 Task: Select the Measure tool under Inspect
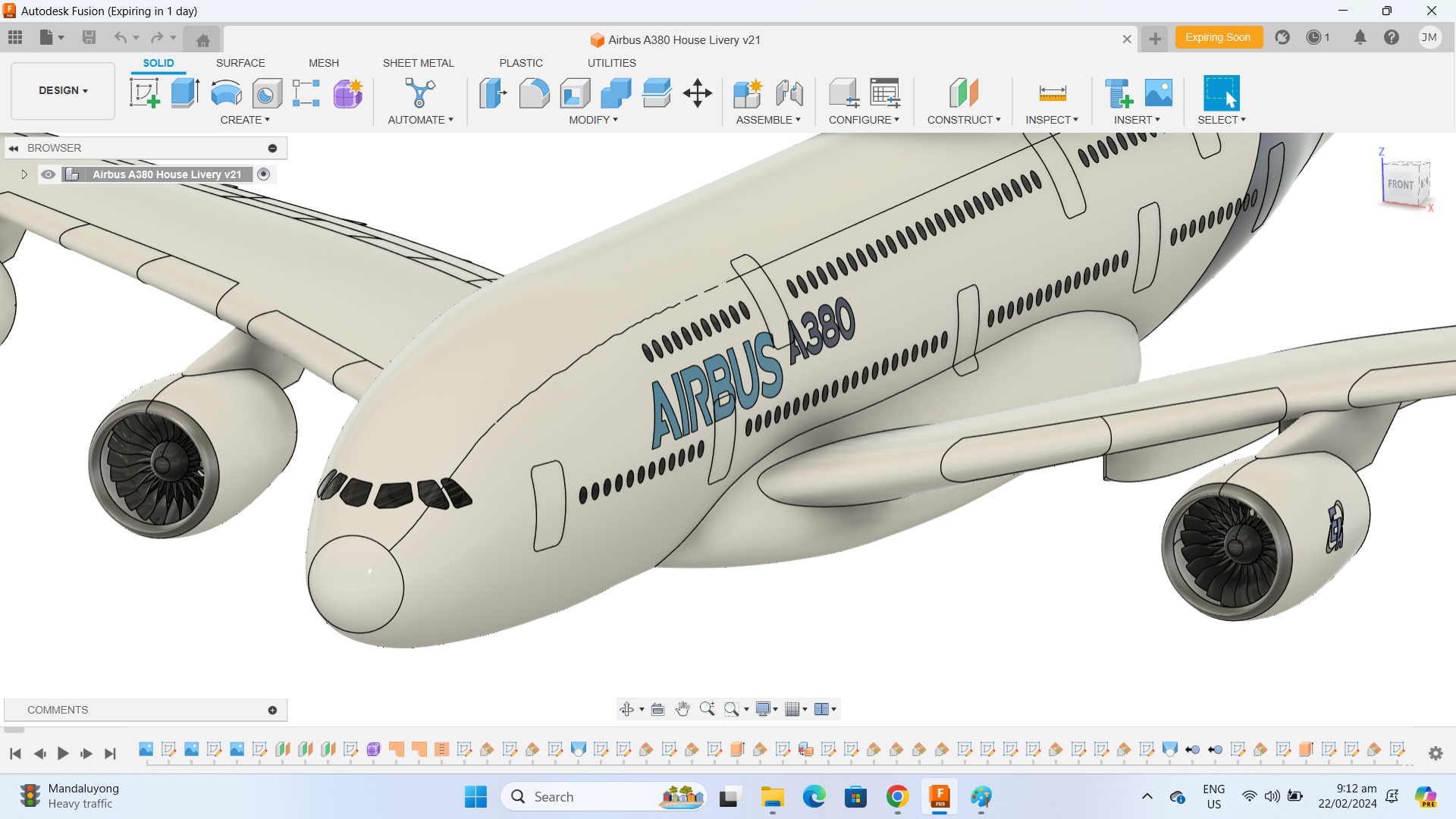[1053, 93]
